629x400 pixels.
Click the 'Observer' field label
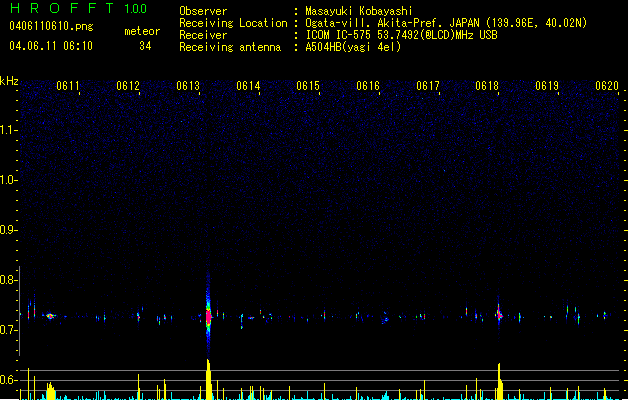[x=203, y=11]
